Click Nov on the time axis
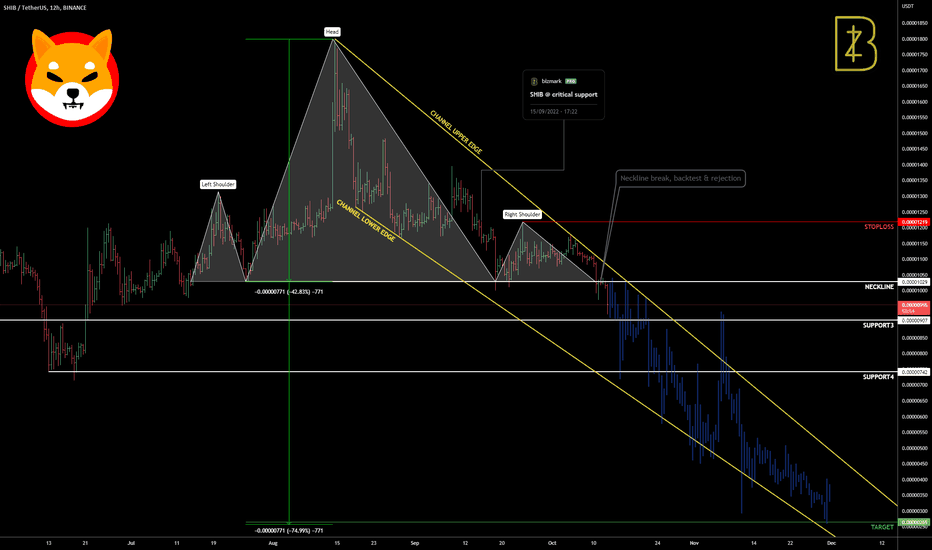The image size is (932, 550). click(694, 543)
